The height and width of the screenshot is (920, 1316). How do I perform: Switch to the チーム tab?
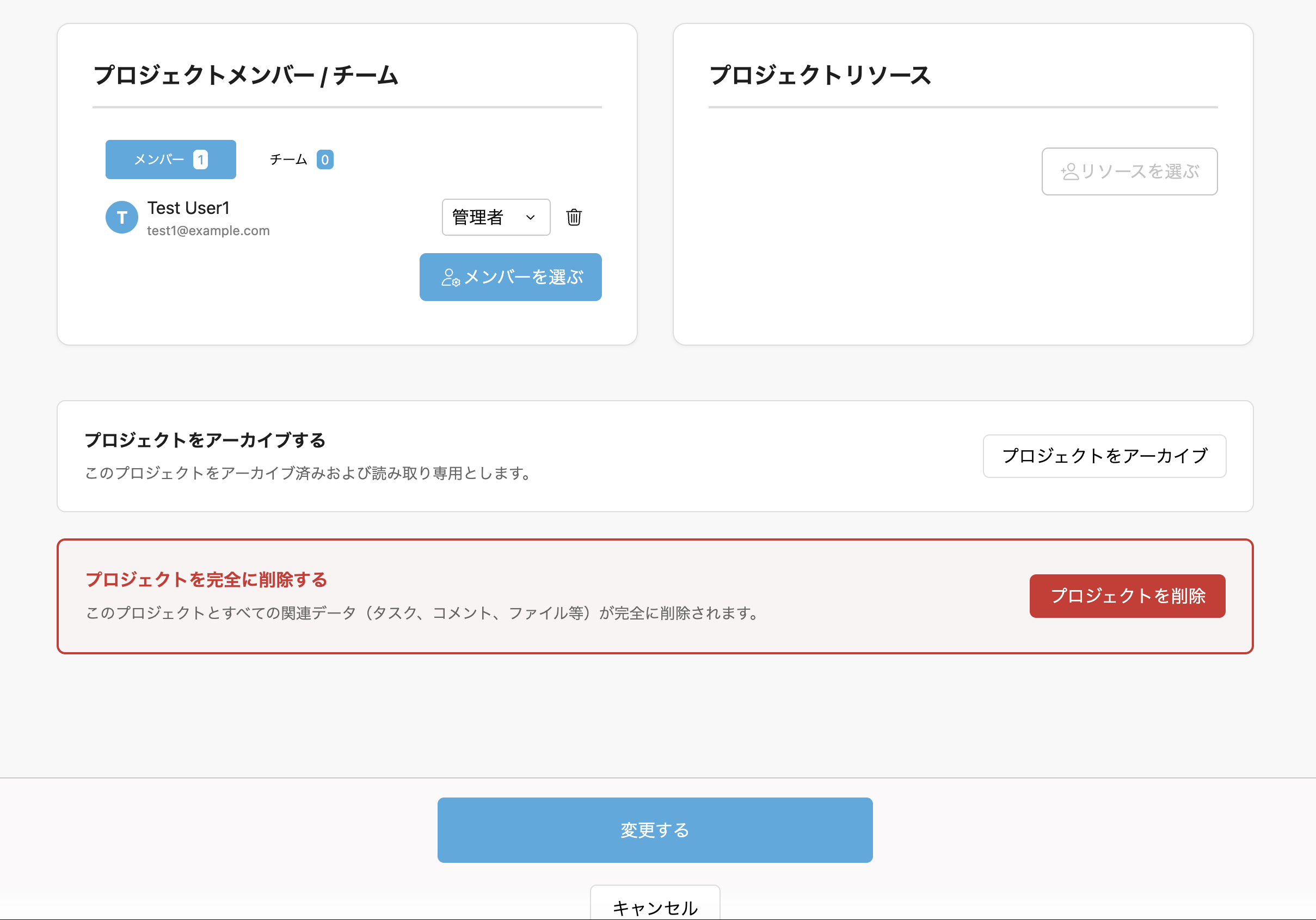tap(289, 160)
